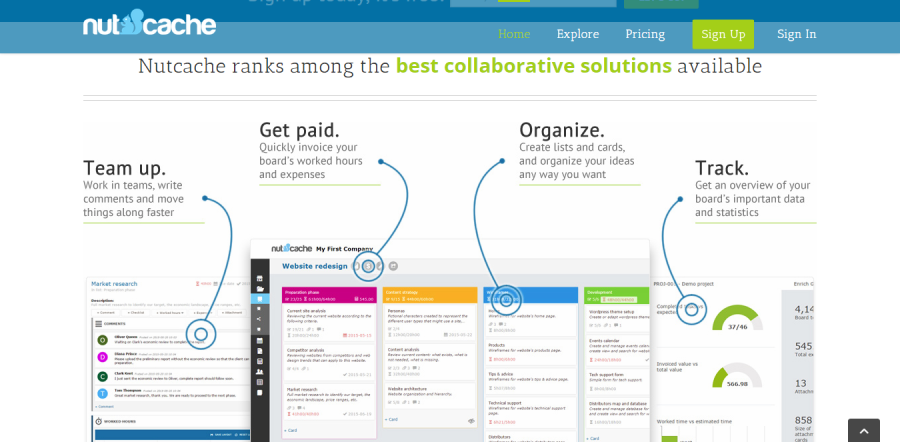Viewport: 900px width, 442px height.
Task: Open the 'Market research' card in Preparation phase
Action: [329, 401]
